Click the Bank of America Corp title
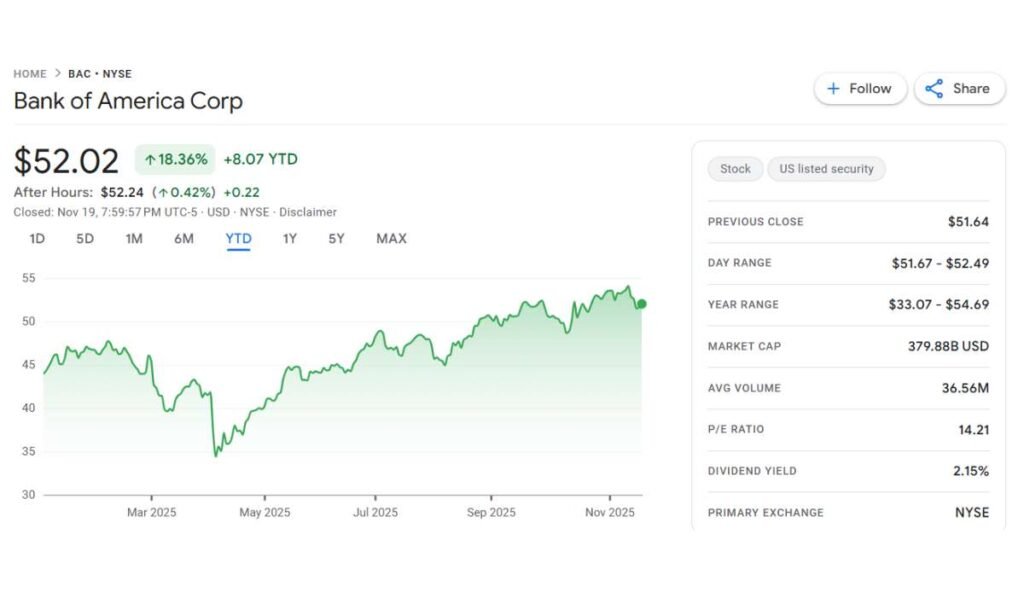This screenshot has height=614, width=1024. pyautogui.click(x=128, y=101)
